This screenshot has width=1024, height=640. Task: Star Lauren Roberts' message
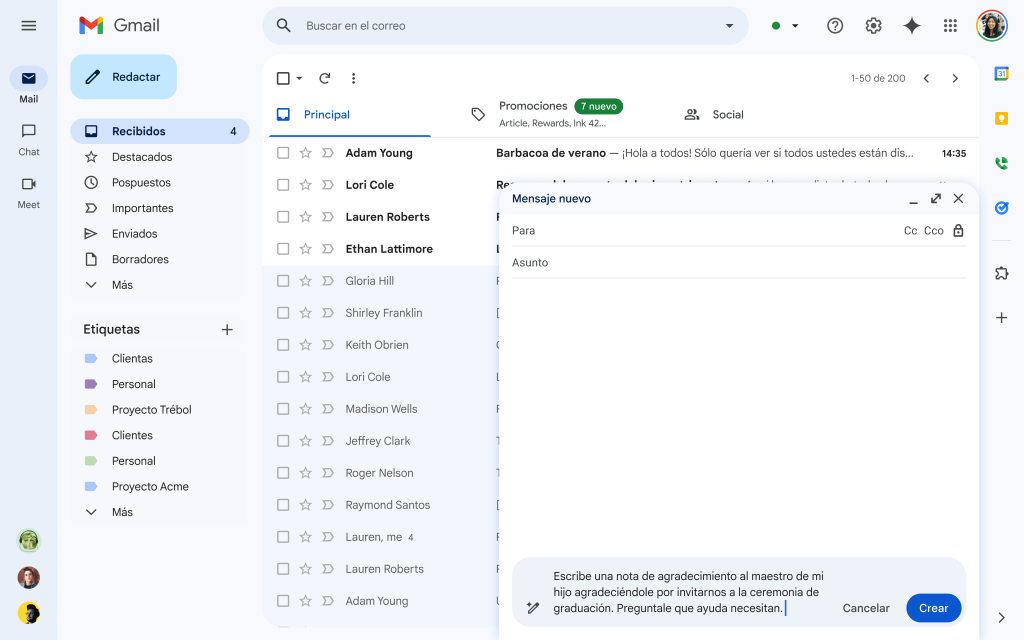306,216
